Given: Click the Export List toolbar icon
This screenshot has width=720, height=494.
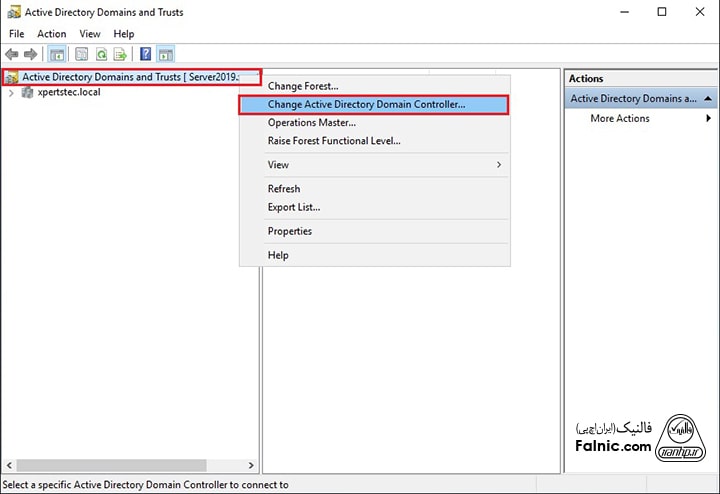Looking at the screenshot, I should (120, 54).
